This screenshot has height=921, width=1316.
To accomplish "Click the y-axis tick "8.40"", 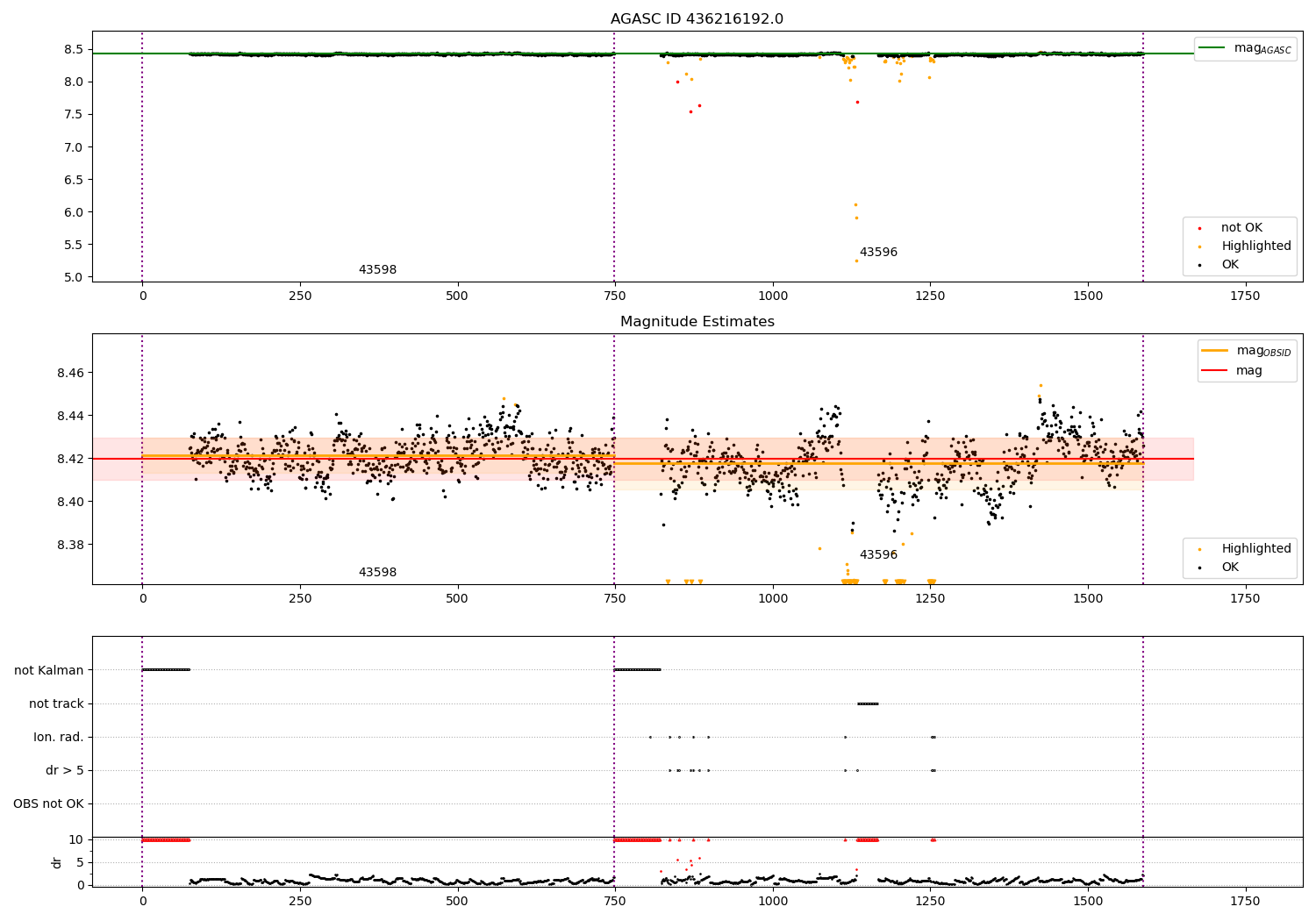I will coord(70,502).
